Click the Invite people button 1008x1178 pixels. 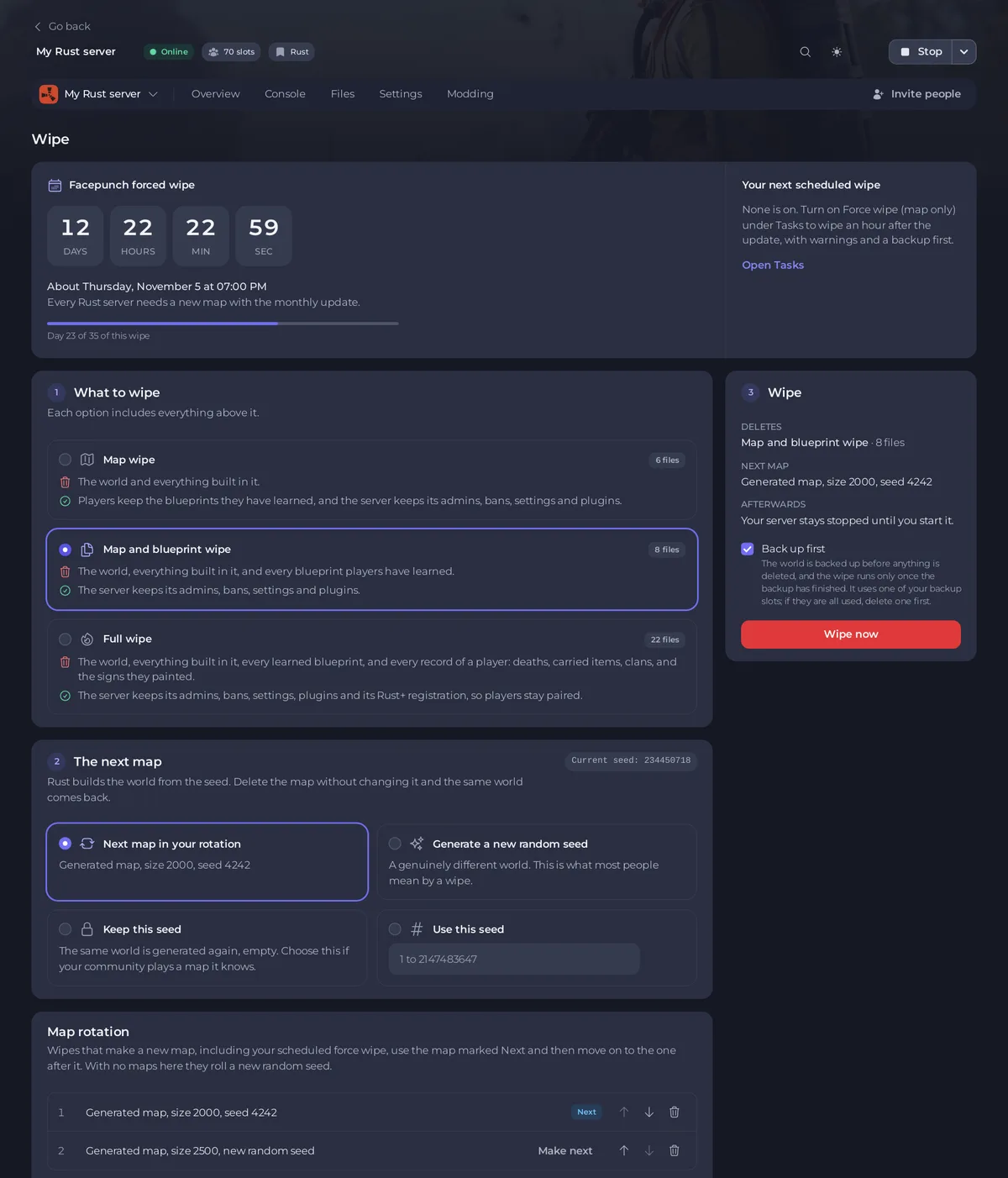tap(916, 94)
